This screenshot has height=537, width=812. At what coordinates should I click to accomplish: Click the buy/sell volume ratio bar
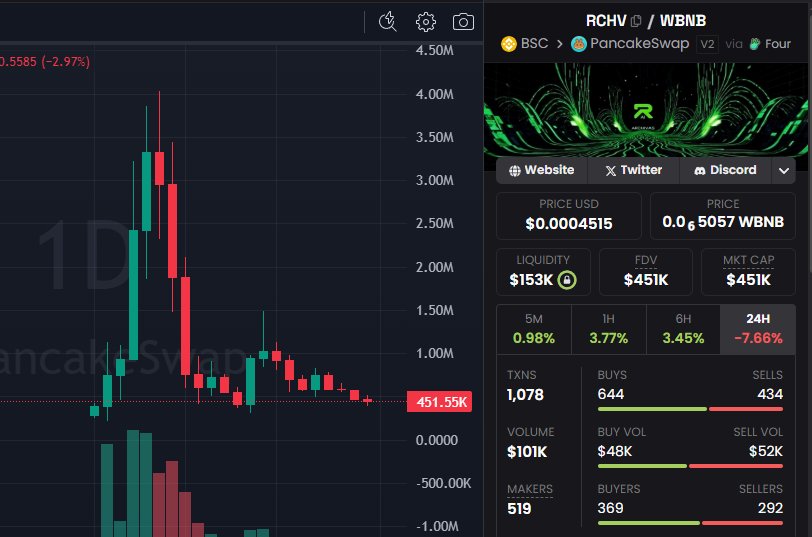pyautogui.click(x=690, y=466)
